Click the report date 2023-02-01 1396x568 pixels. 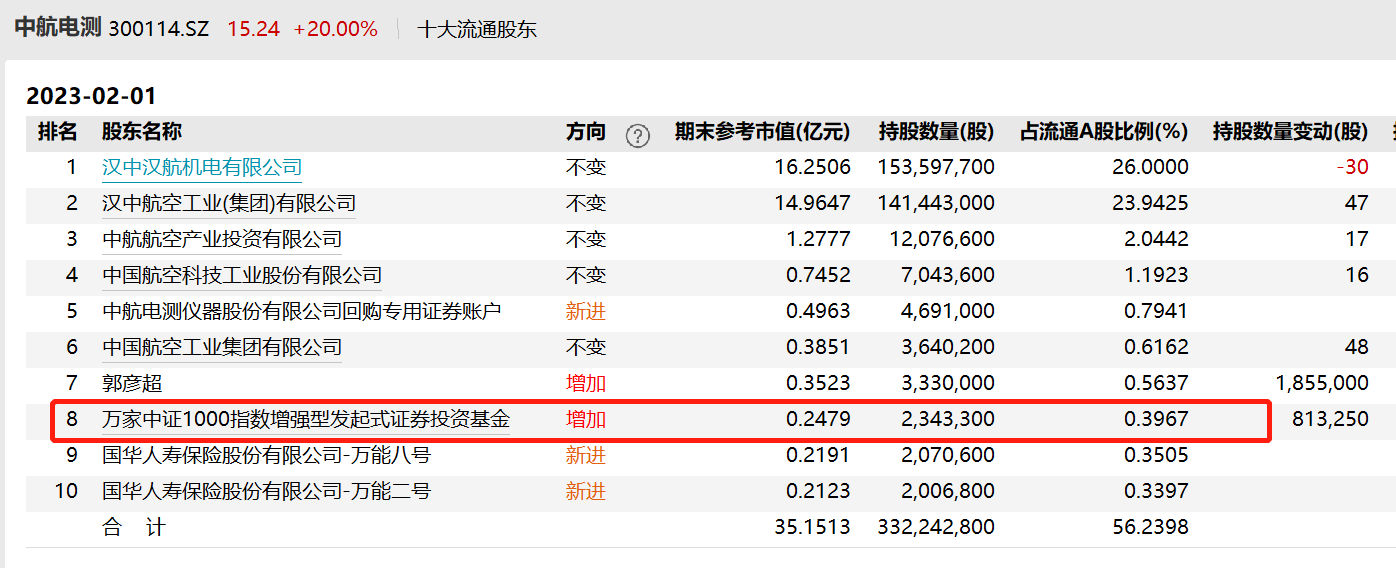tap(92, 96)
